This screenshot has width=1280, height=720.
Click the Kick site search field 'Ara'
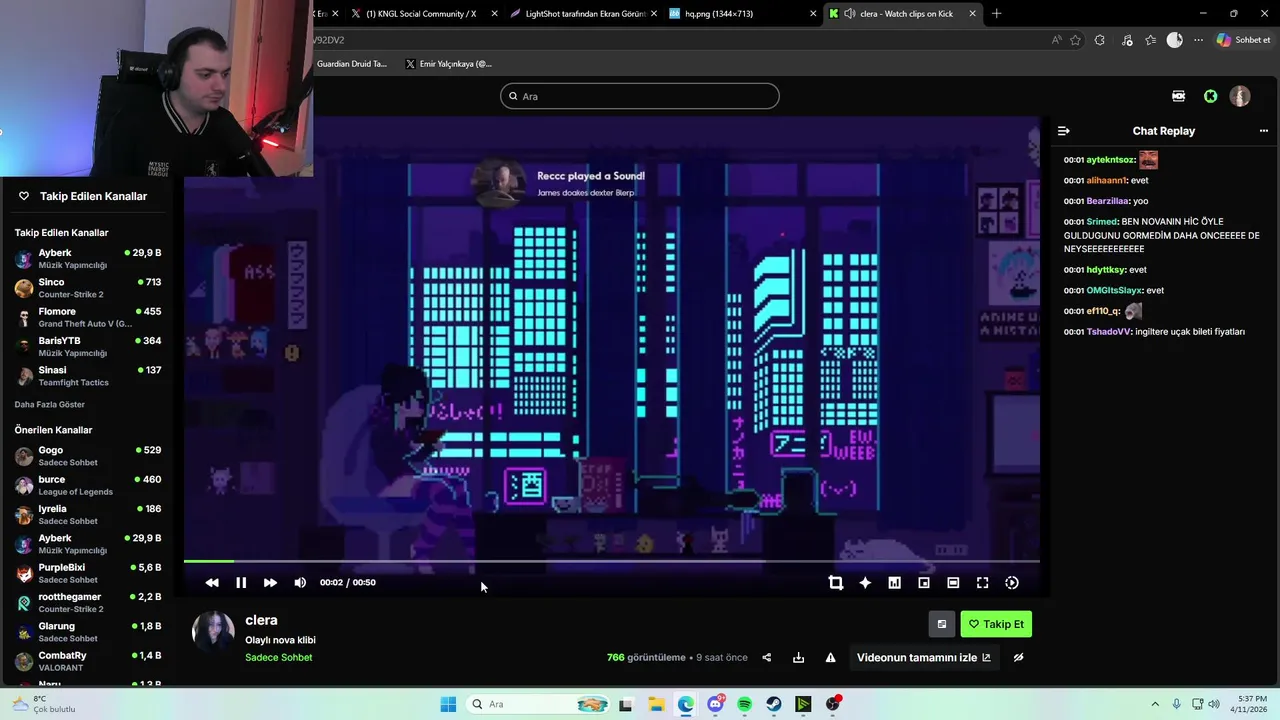(x=640, y=96)
